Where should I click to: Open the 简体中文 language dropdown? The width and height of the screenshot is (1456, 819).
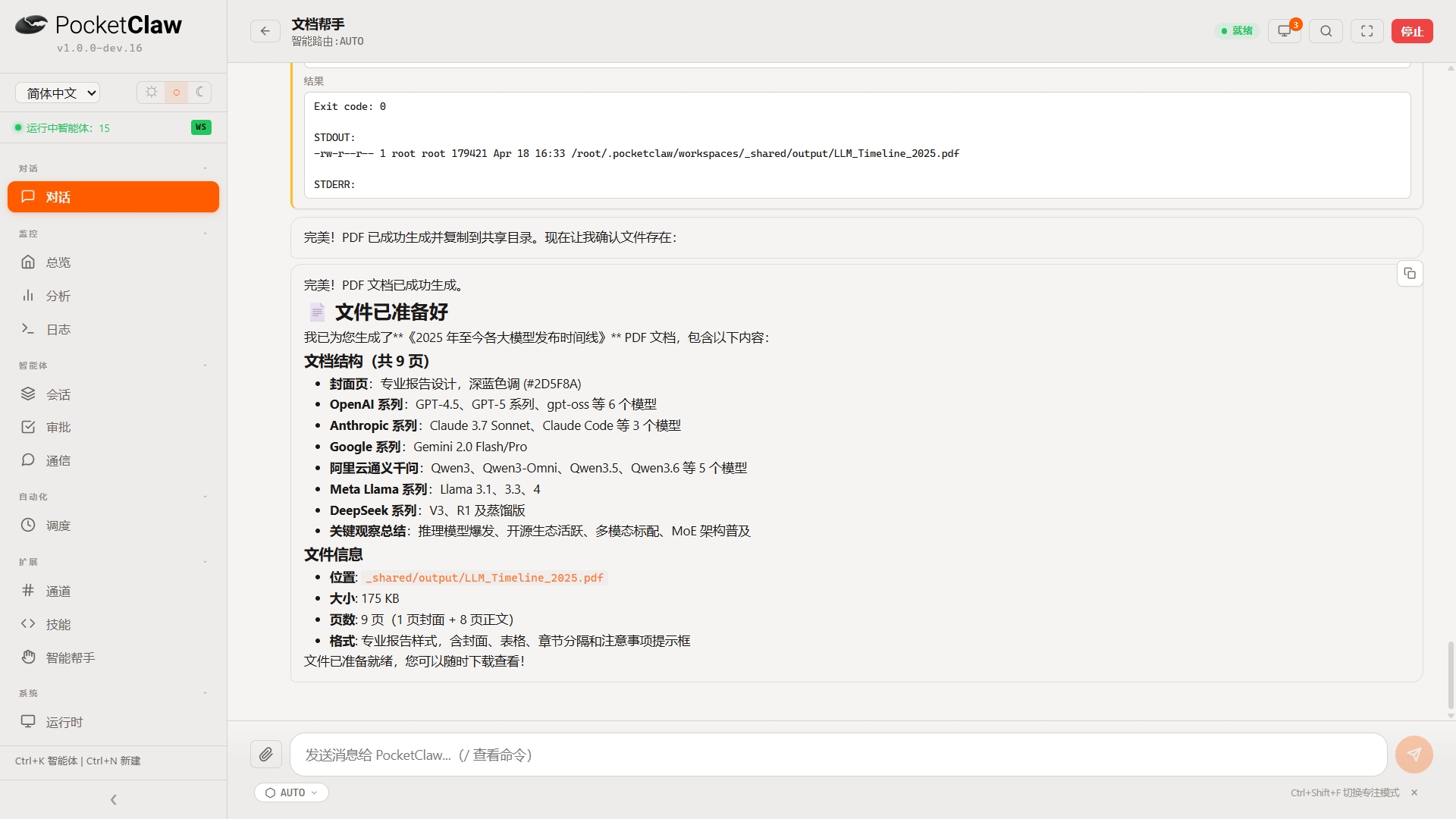point(58,93)
